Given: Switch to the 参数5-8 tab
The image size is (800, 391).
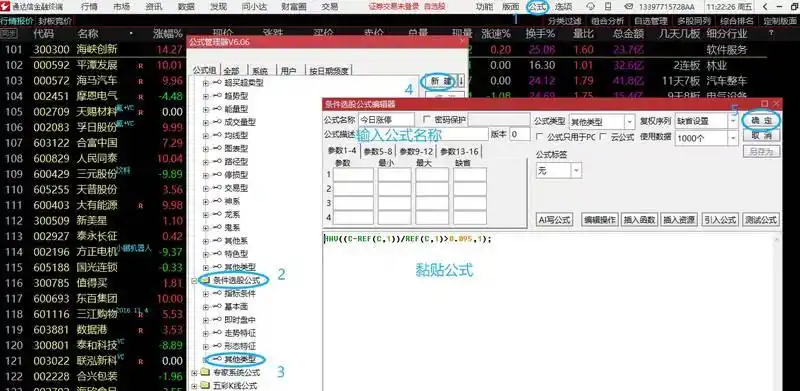Looking at the screenshot, I should [x=378, y=152].
